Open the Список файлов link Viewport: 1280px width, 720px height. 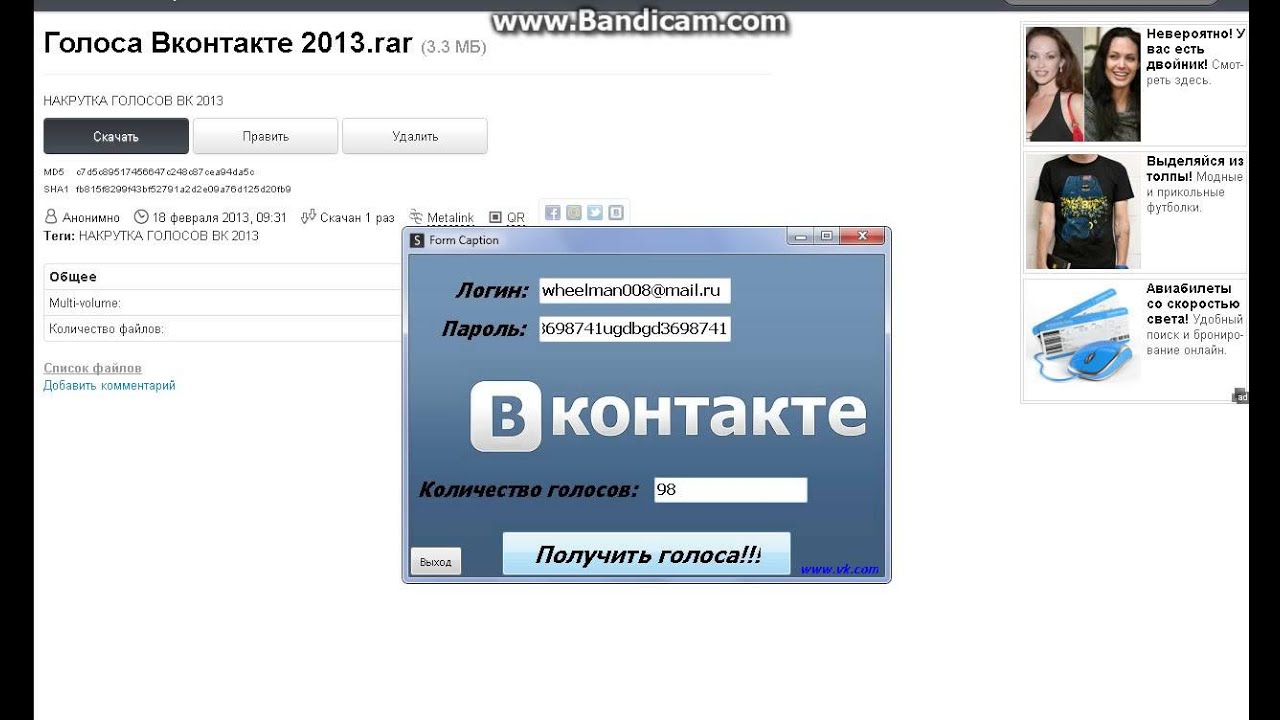(92, 369)
